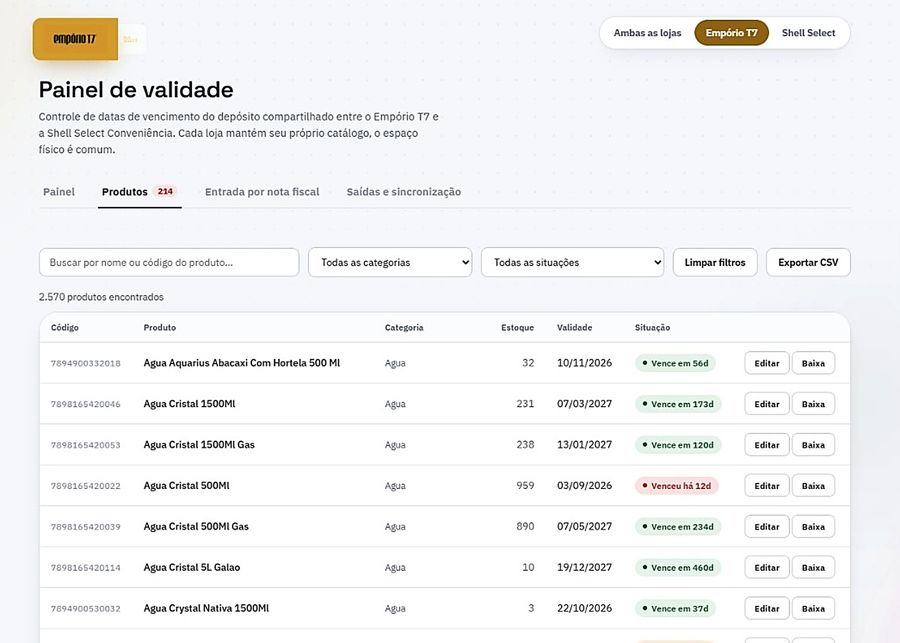This screenshot has width=900, height=643.
Task: Switch to the Shell Select store
Action: click(808, 33)
